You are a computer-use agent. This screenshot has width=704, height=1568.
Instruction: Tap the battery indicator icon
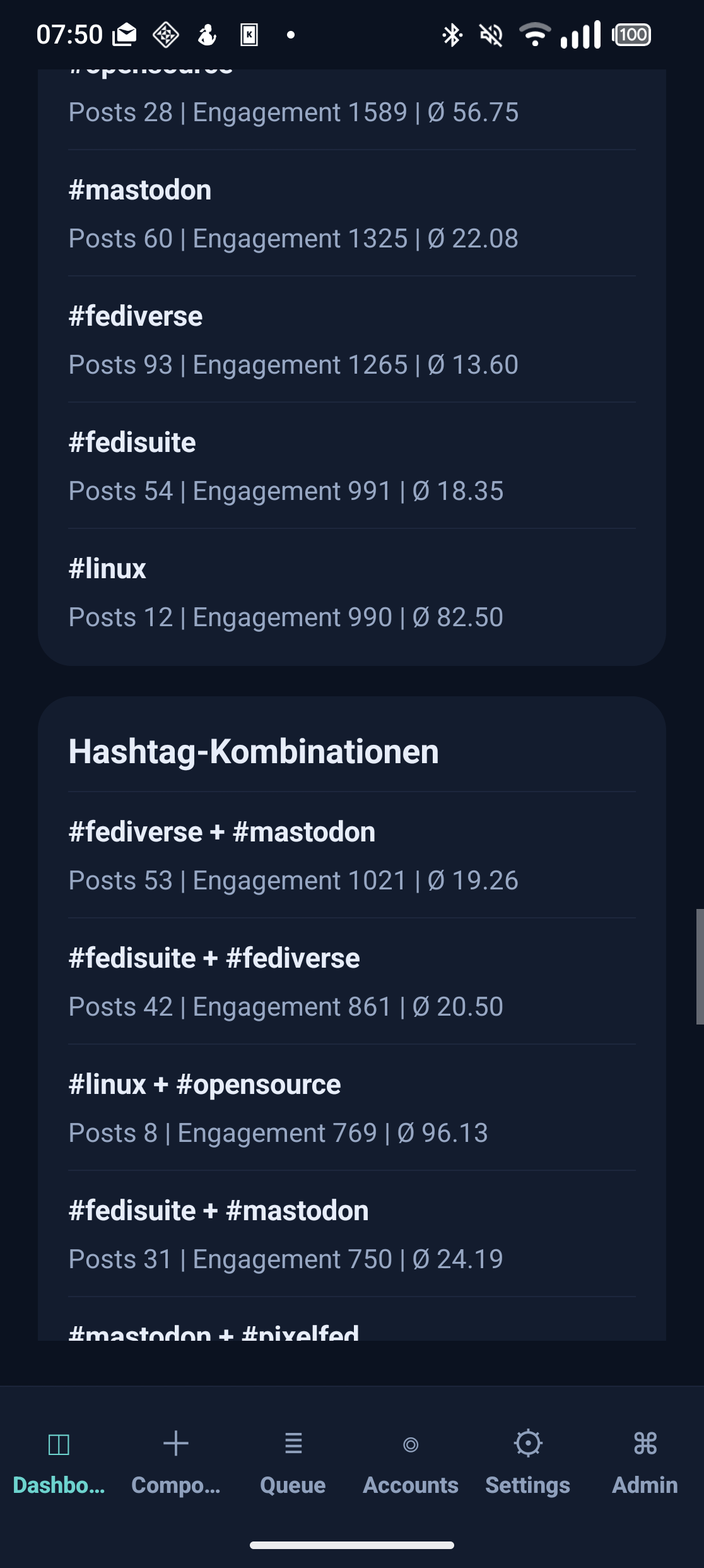tap(631, 35)
